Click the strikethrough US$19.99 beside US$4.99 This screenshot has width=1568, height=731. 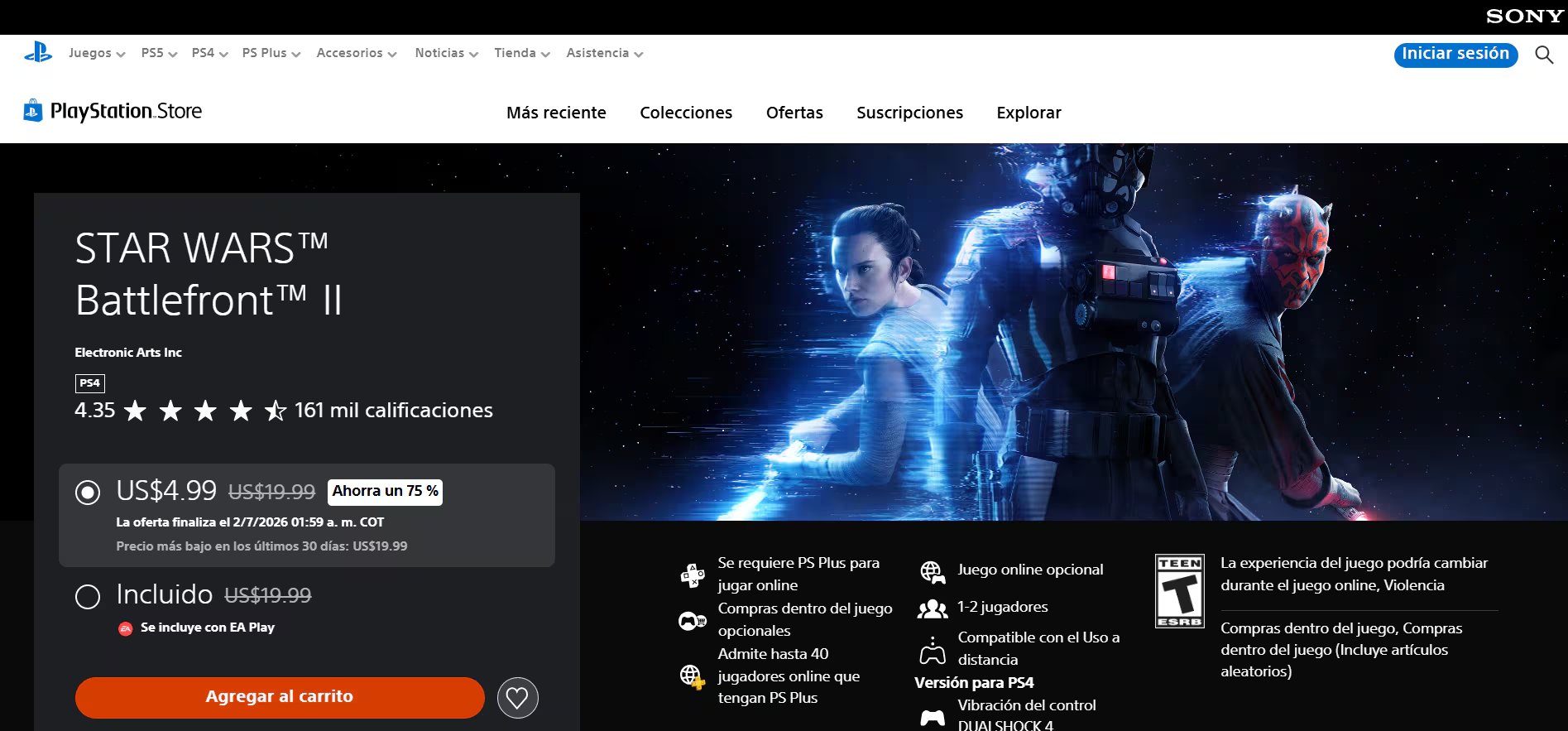pos(271,493)
